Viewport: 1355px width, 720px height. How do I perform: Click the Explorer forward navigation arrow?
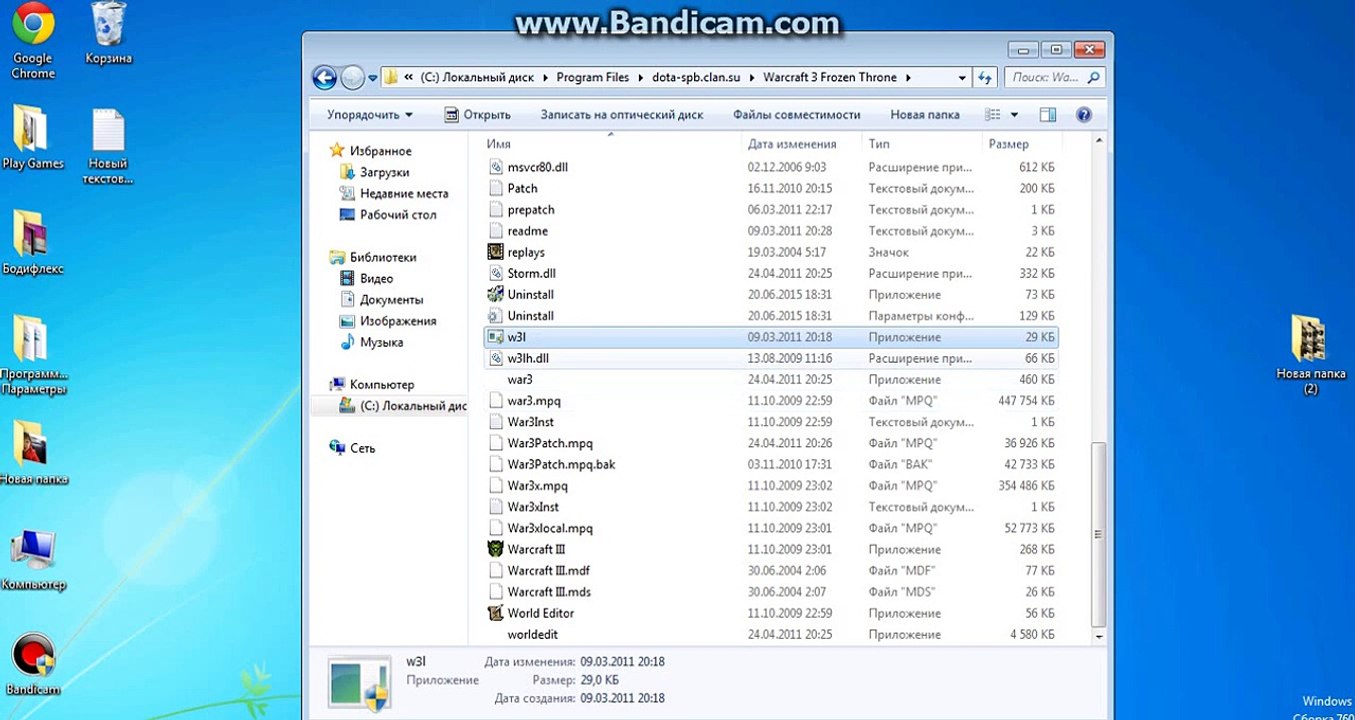click(352, 77)
